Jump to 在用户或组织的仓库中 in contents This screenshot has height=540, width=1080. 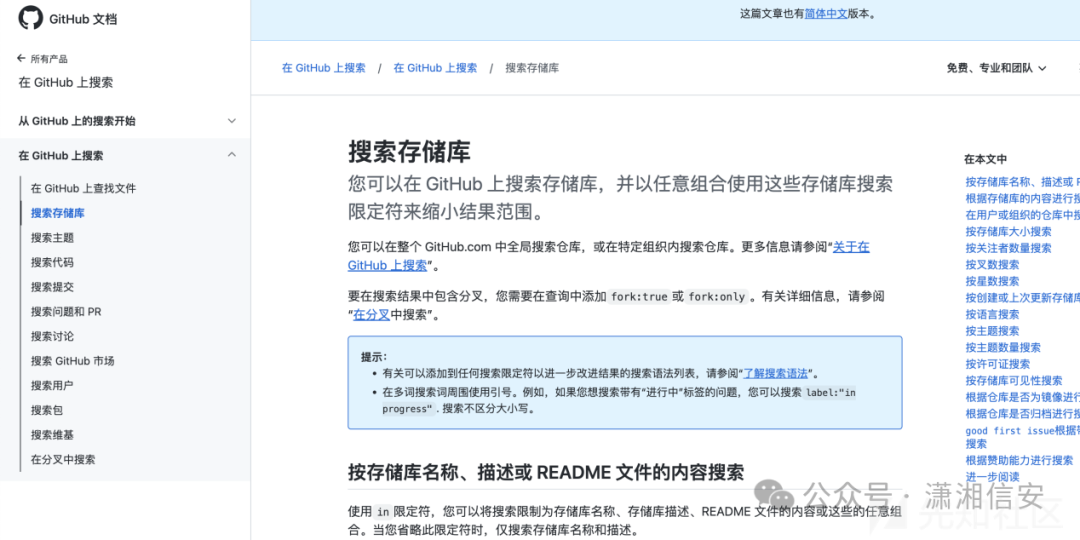coord(1022,215)
